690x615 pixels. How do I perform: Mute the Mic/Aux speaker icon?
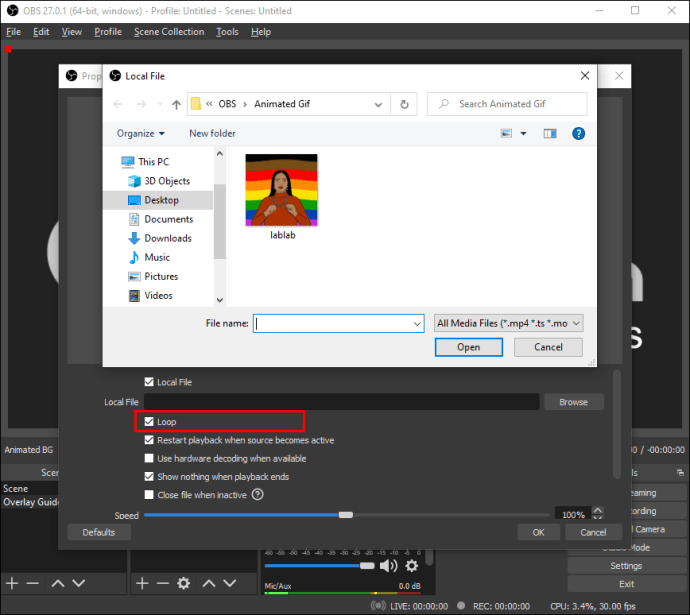(388, 566)
